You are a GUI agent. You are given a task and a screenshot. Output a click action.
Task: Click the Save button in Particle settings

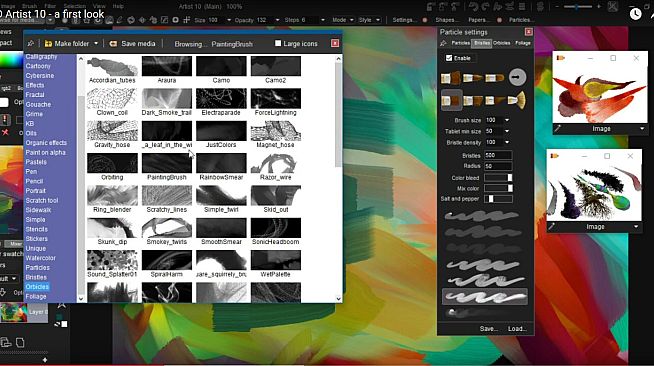pos(488,328)
